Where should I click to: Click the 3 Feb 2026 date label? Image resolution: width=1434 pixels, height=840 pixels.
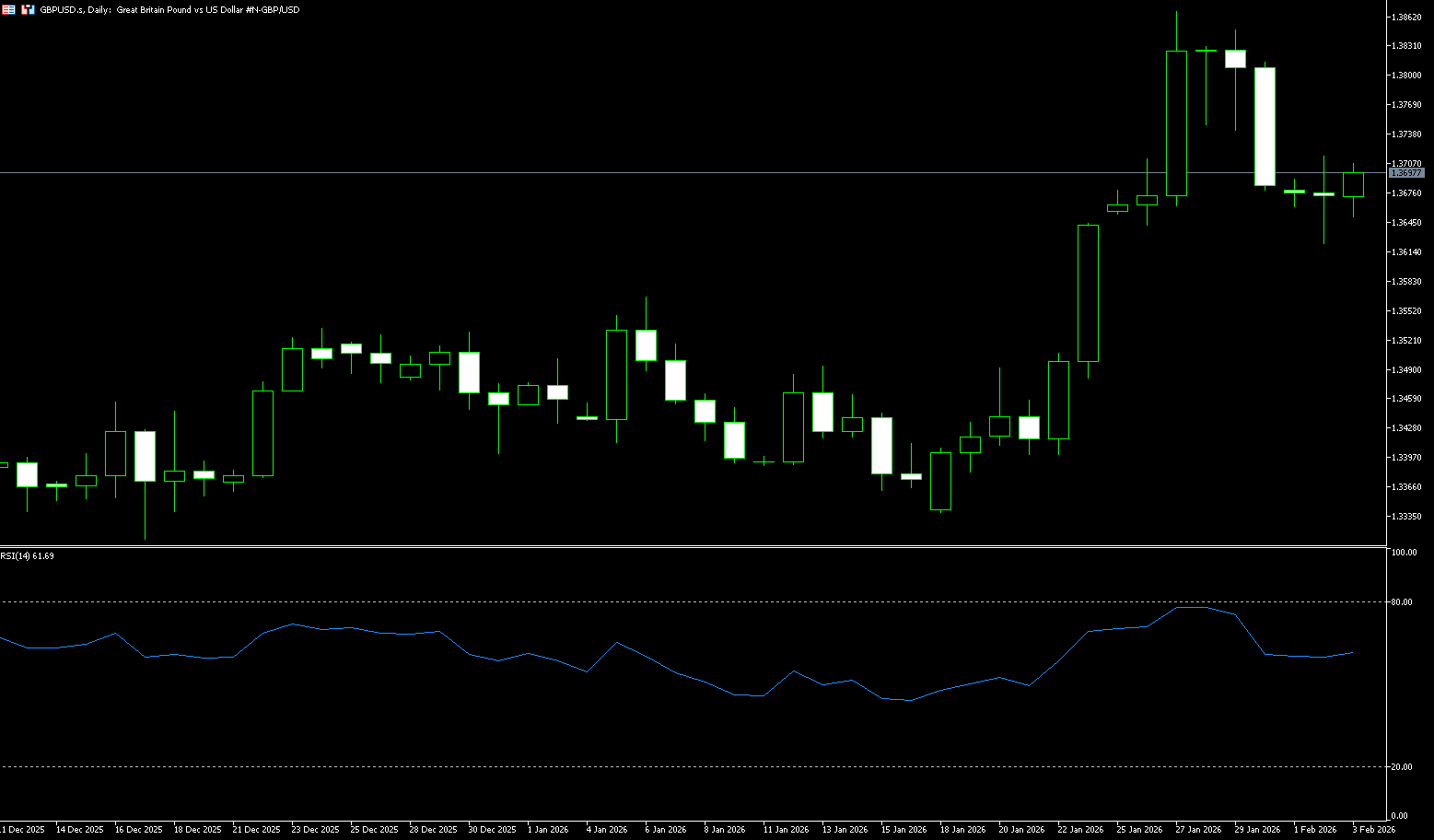1373,830
